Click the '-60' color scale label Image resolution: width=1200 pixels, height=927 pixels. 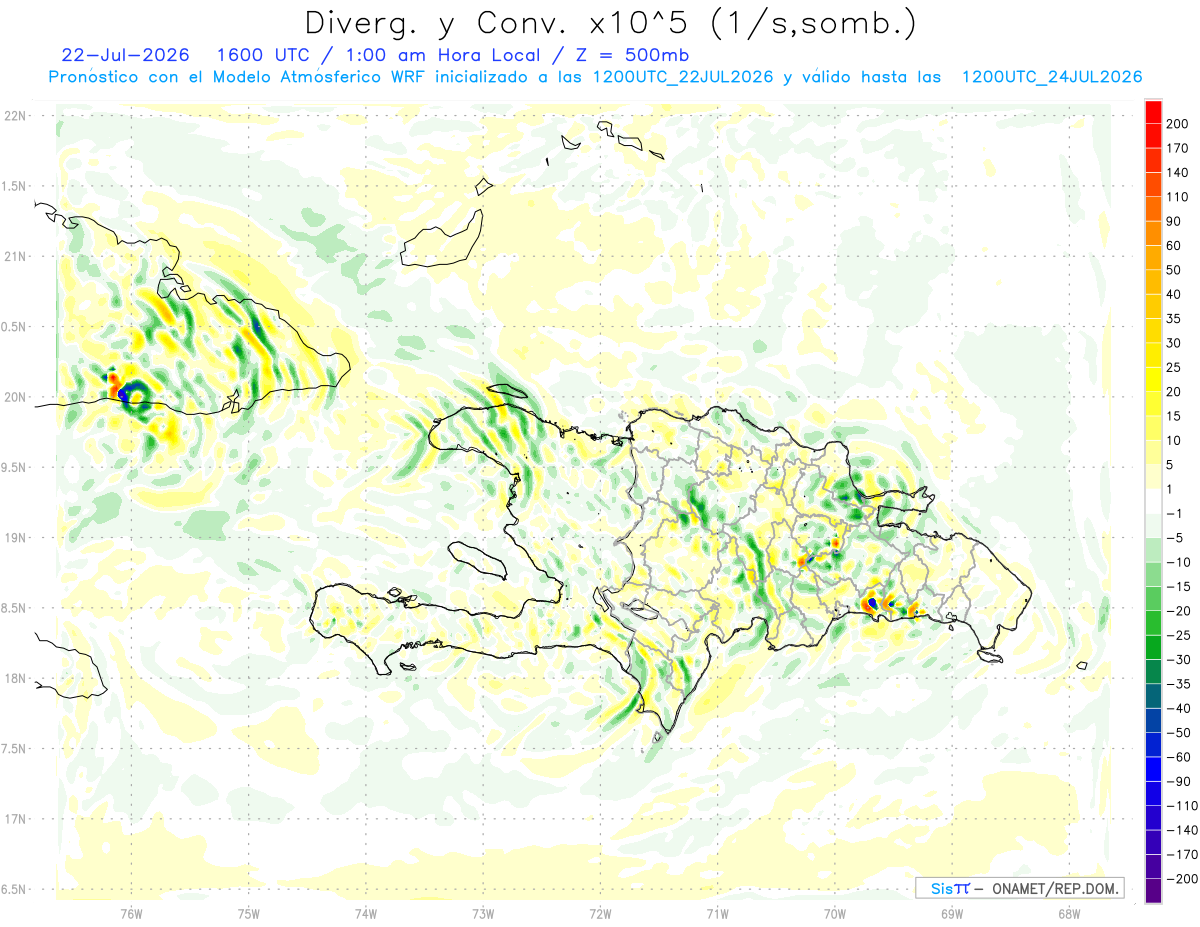(1181, 757)
